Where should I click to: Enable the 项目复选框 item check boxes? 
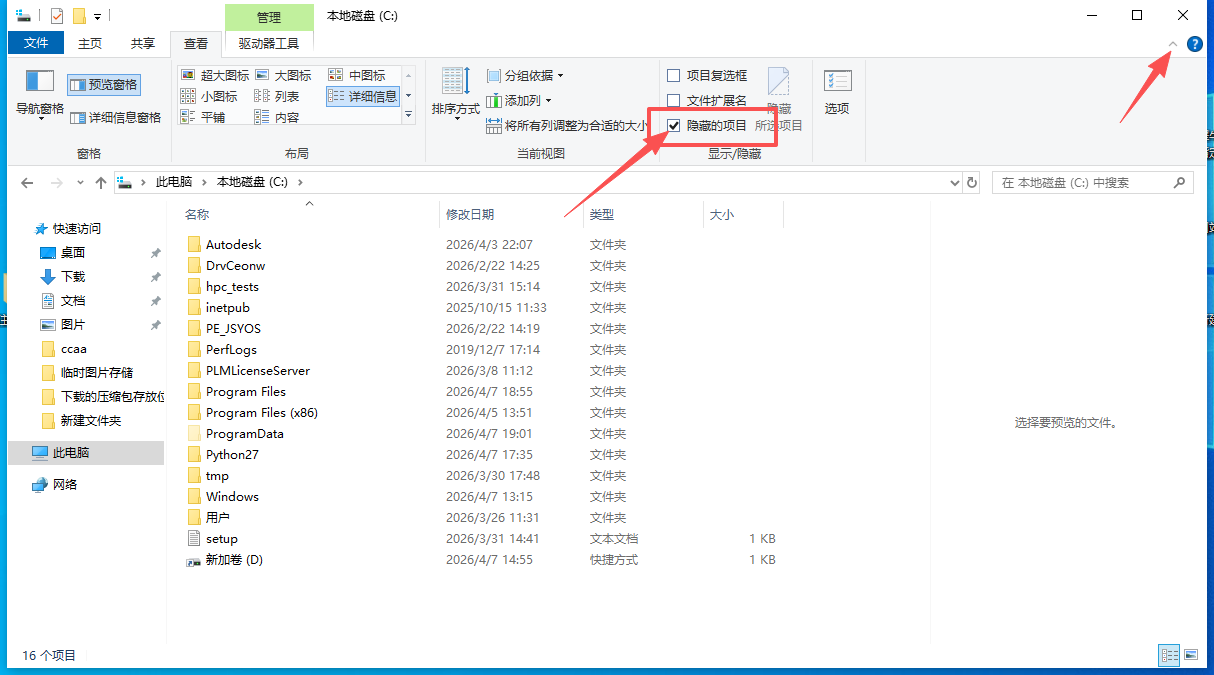tap(674, 74)
